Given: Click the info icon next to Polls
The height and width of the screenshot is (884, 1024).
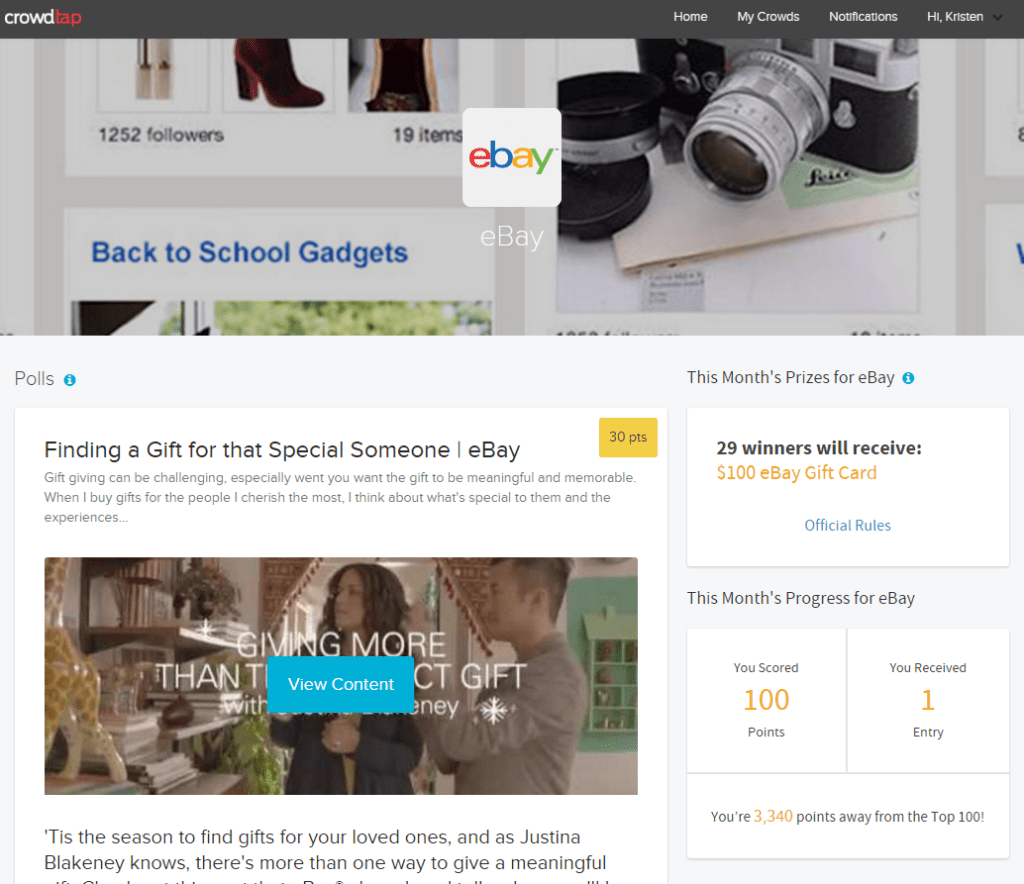Looking at the screenshot, I should tap(70, 380).
